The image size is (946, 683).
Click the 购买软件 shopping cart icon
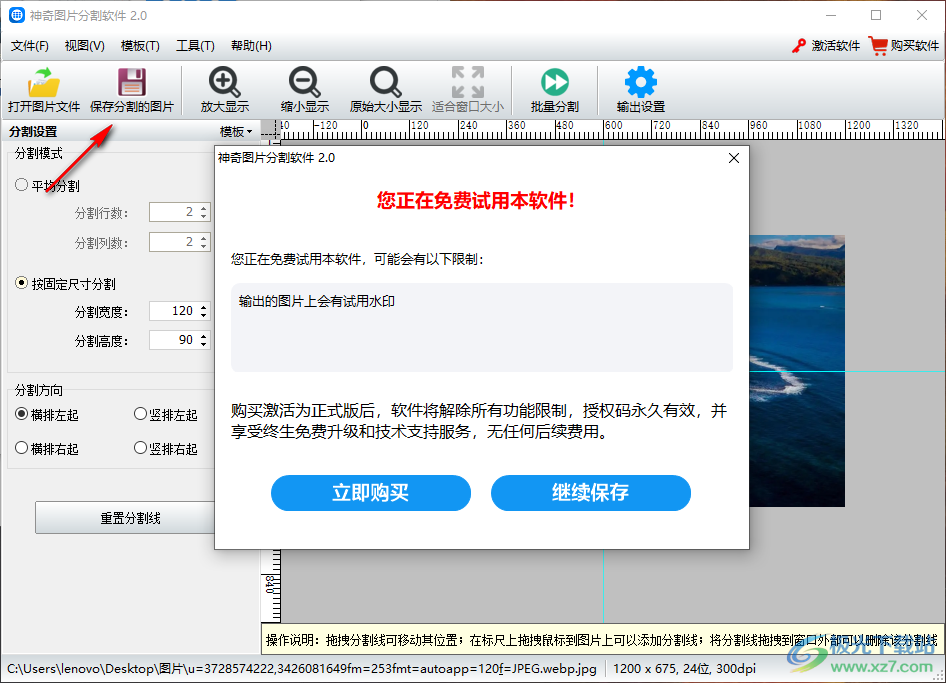(878, 46)
